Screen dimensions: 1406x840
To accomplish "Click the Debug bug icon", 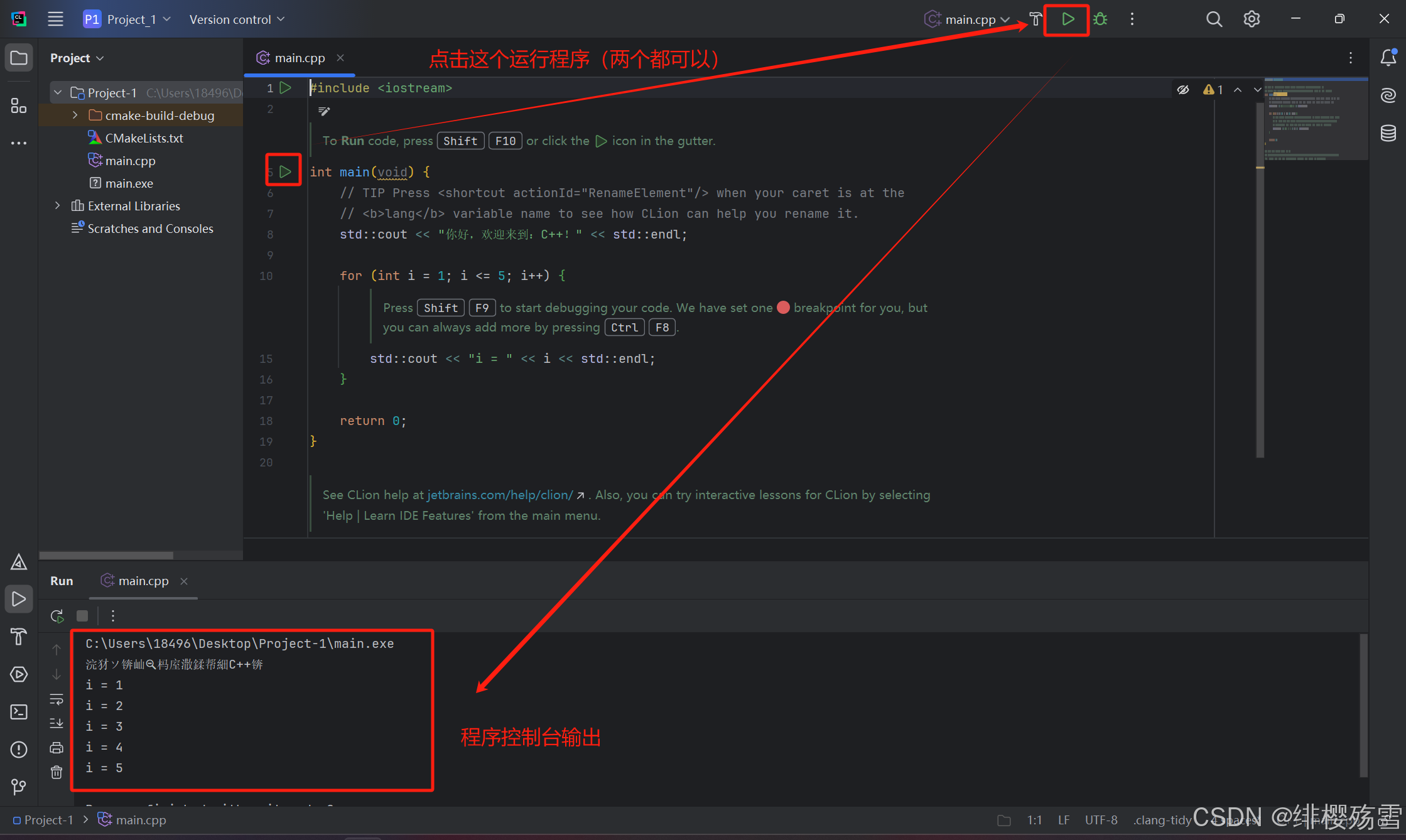I will (x=1100, y=19).
